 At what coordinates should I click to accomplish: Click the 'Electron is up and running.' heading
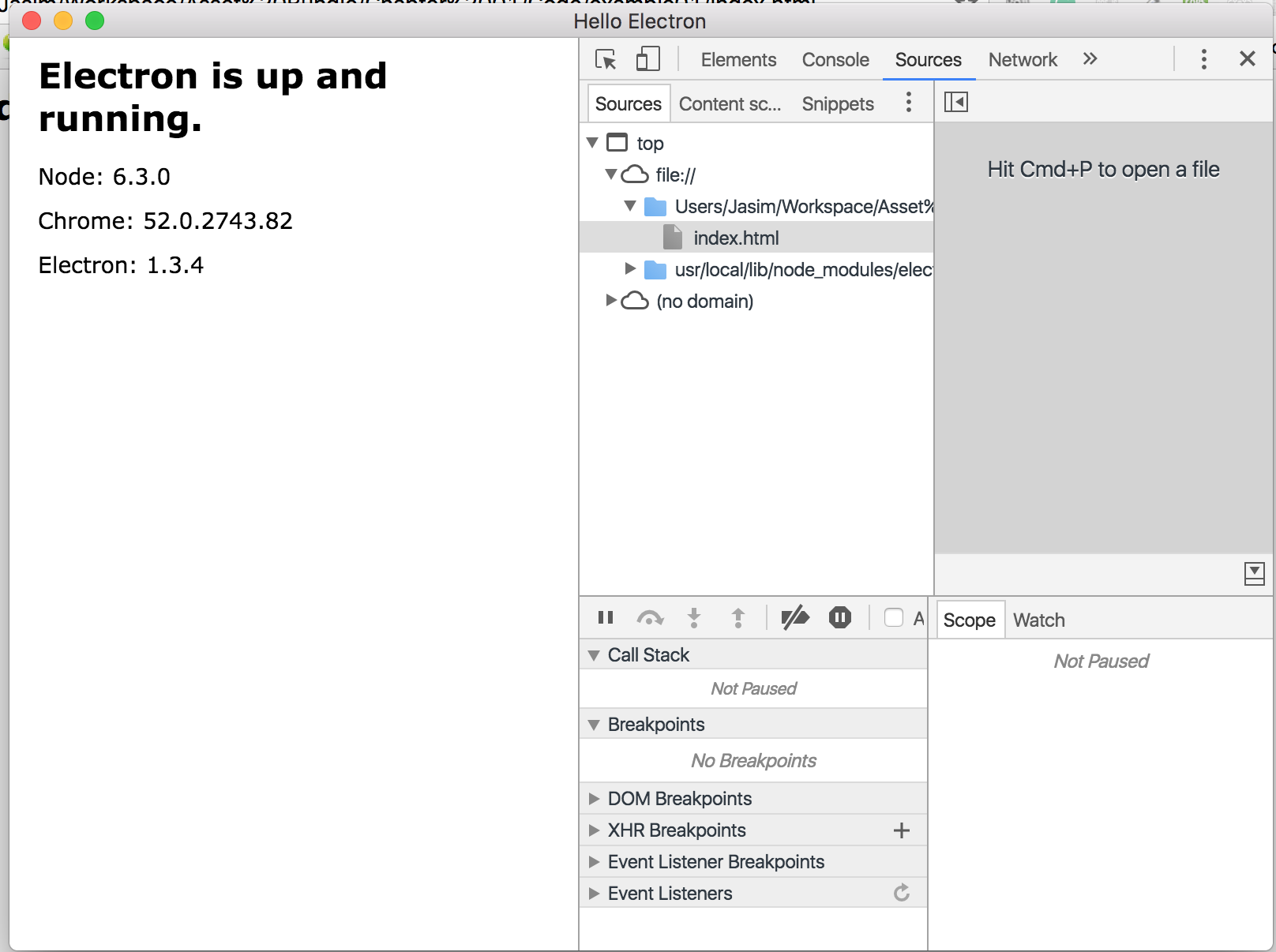point(213,97)
